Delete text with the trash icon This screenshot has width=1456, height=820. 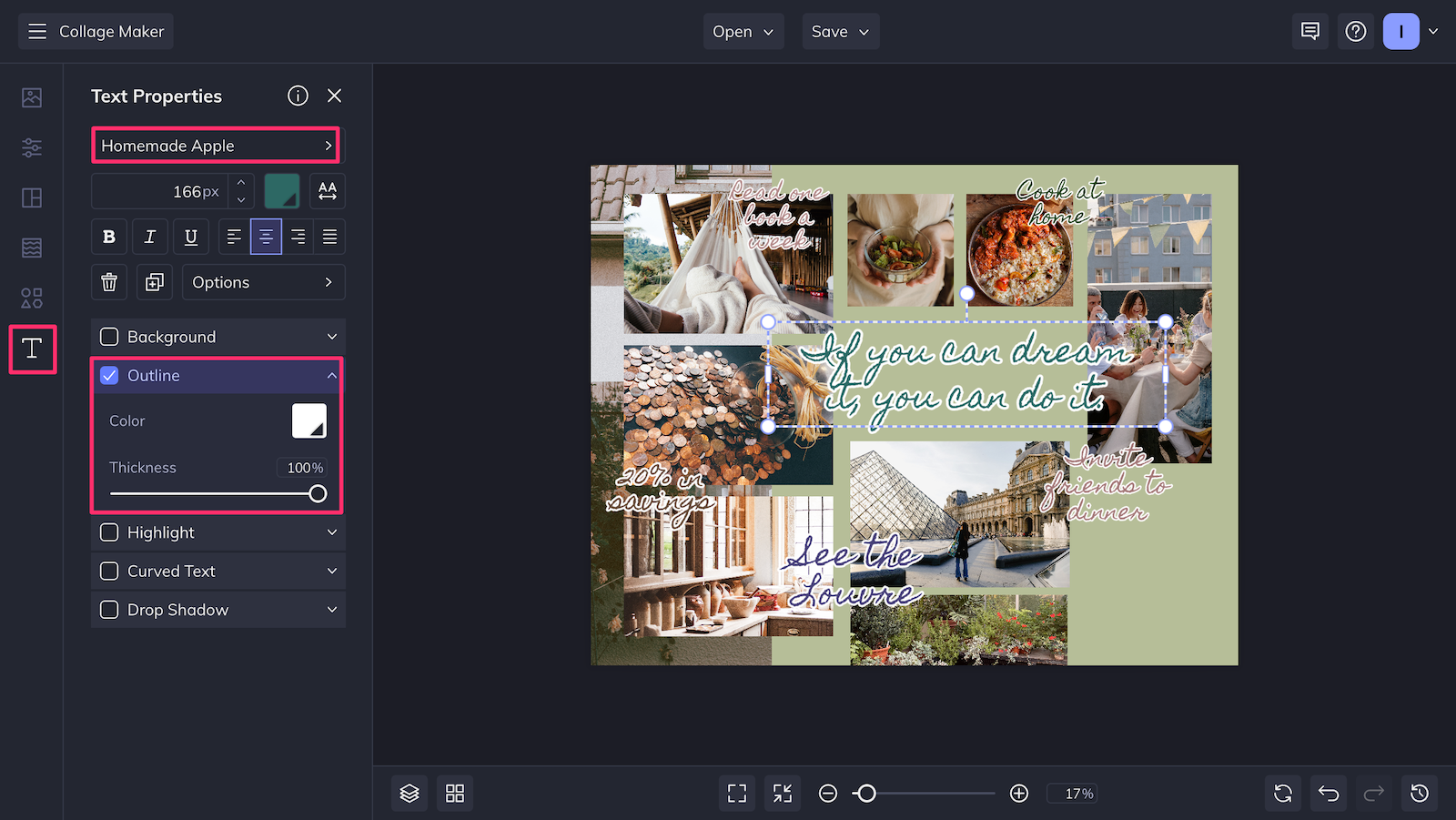point(109,282)
